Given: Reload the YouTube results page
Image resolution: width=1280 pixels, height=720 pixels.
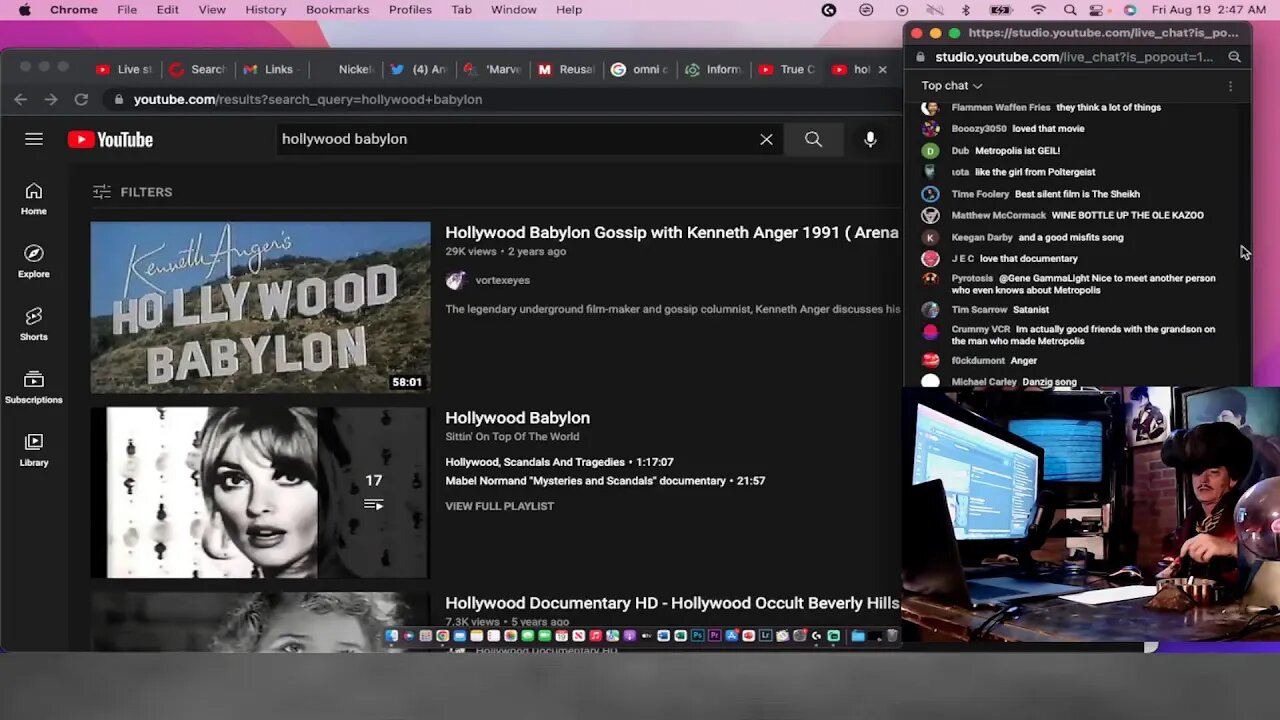Looking at the screenshot, I should (81, 99).
